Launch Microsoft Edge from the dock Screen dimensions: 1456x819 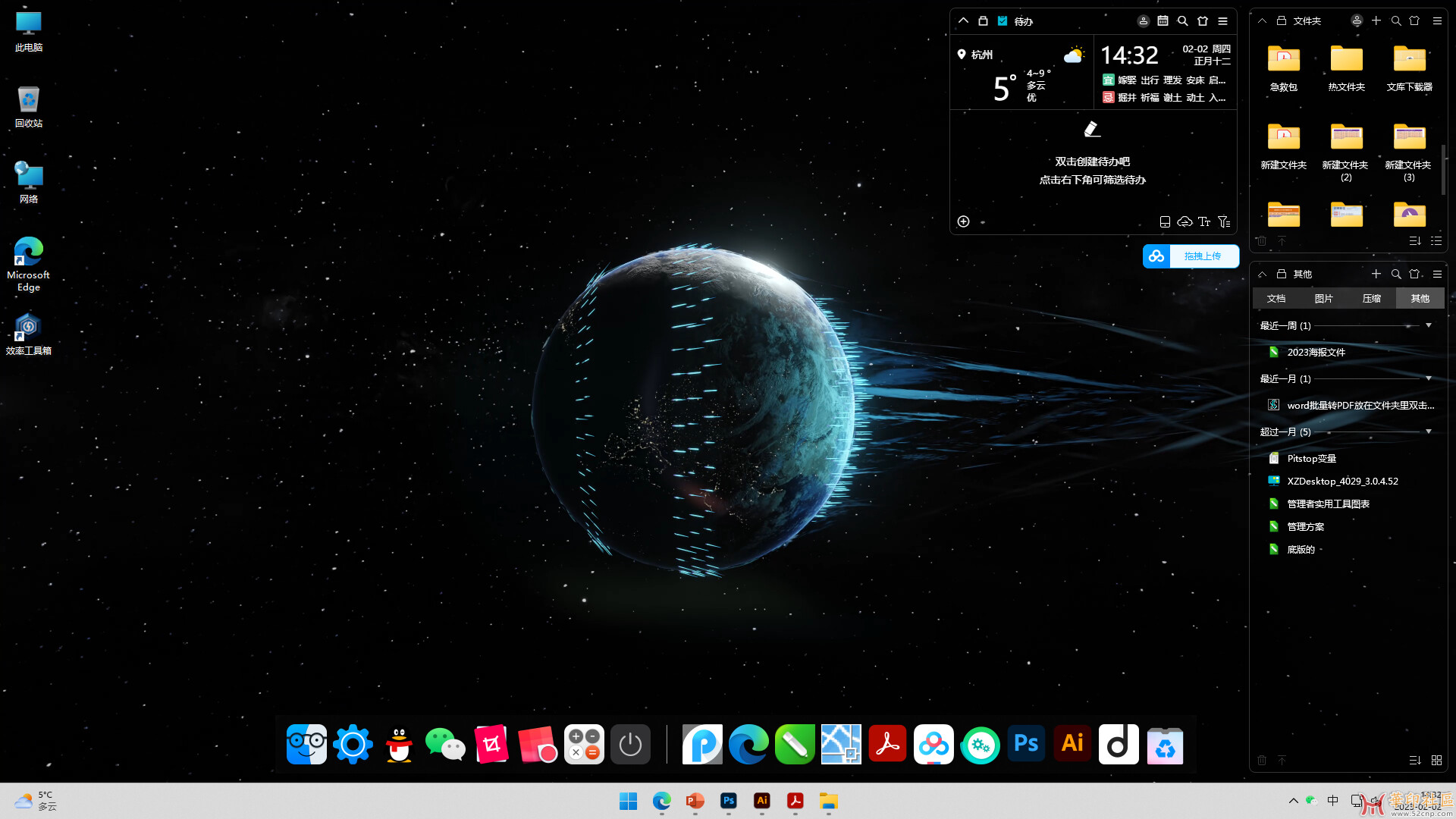click(748, 745)
